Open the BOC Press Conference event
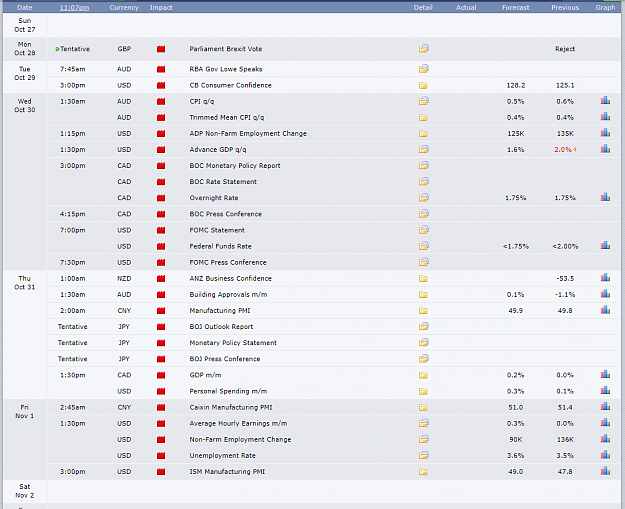This screenshot has height=509, width=625. coord(226,214)
